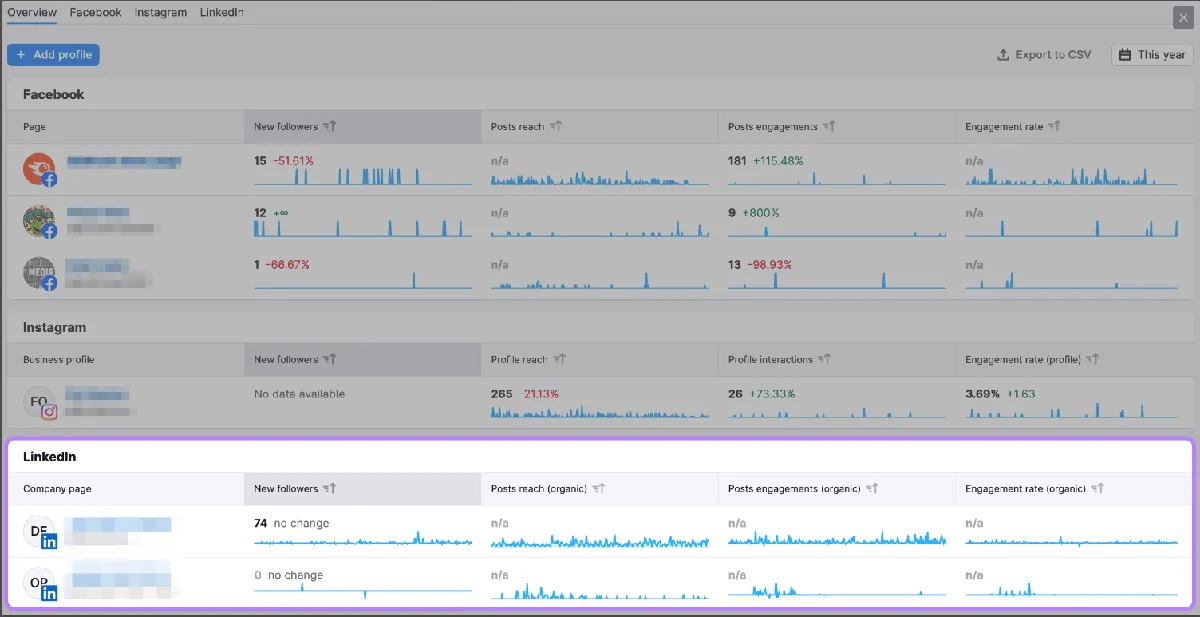The width and height of the screenshot is (1200, 617).
Task: Click the Facebook section heading
Action: (x=54, y=94)
